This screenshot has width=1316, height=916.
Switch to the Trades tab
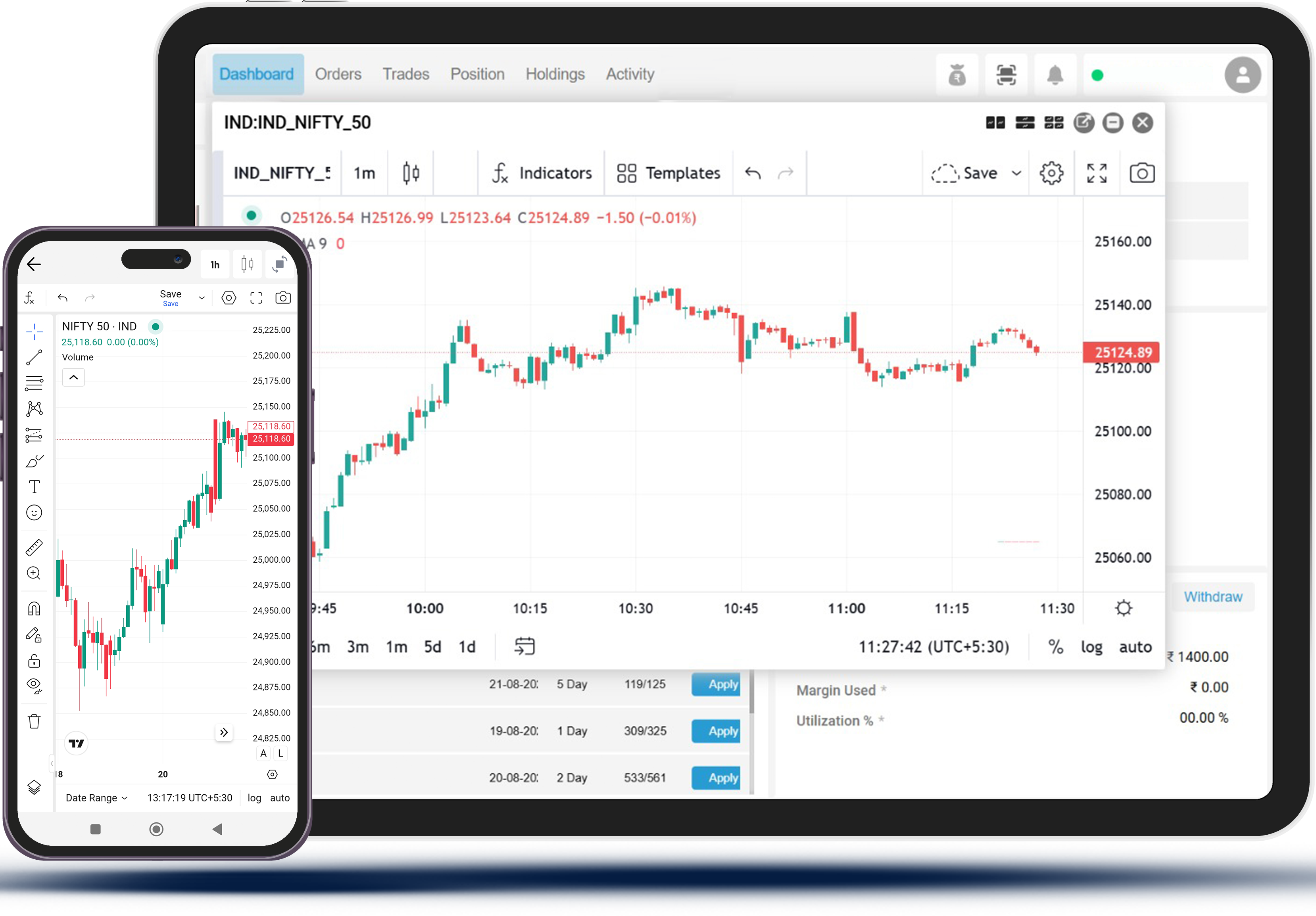coord(406,75)
